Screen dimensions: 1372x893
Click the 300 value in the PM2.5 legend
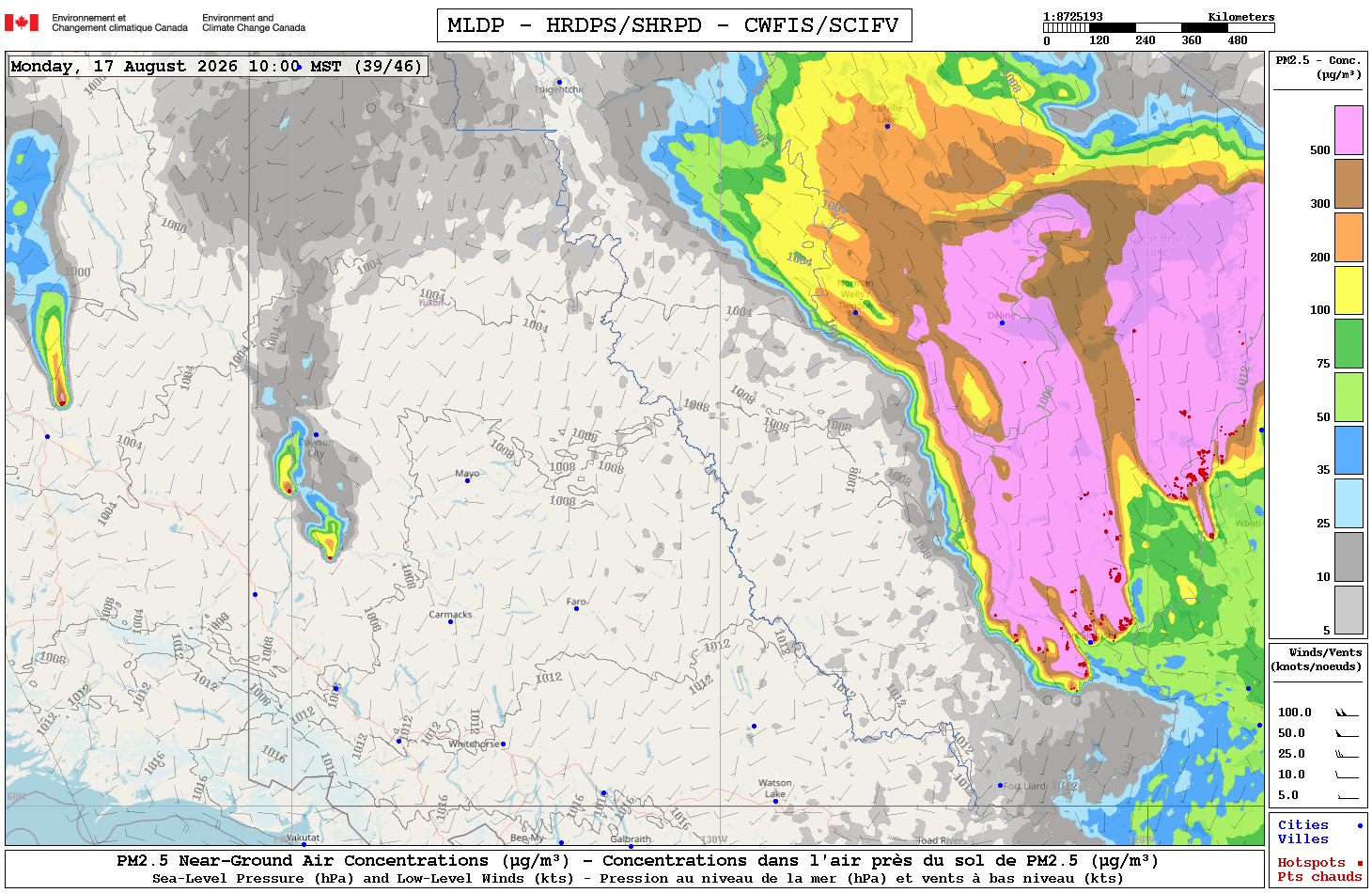tap(1320, 204)
